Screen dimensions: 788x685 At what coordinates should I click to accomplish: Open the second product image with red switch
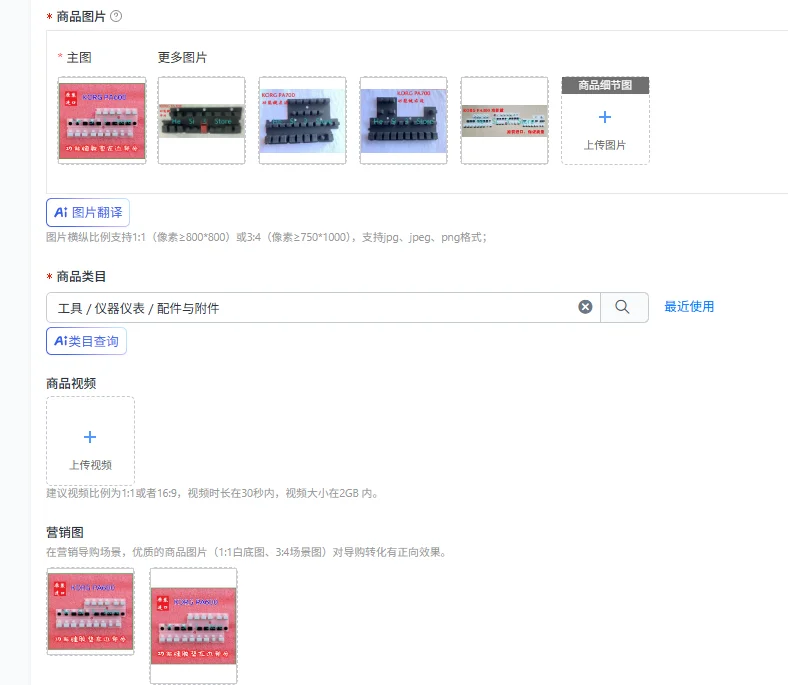tap(202, 121)
